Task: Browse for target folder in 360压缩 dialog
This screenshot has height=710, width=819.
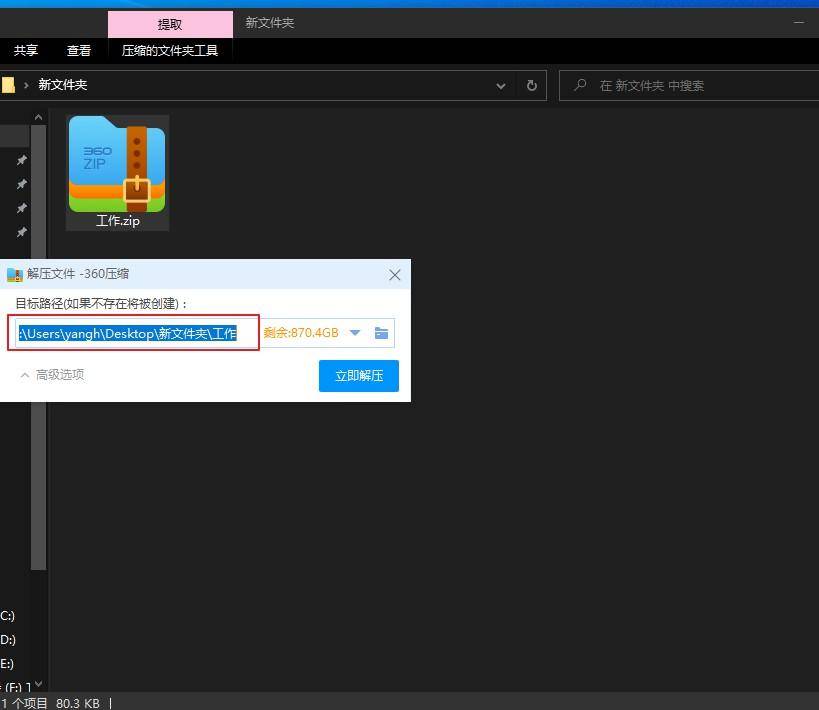Action: [x=381, y=333]
